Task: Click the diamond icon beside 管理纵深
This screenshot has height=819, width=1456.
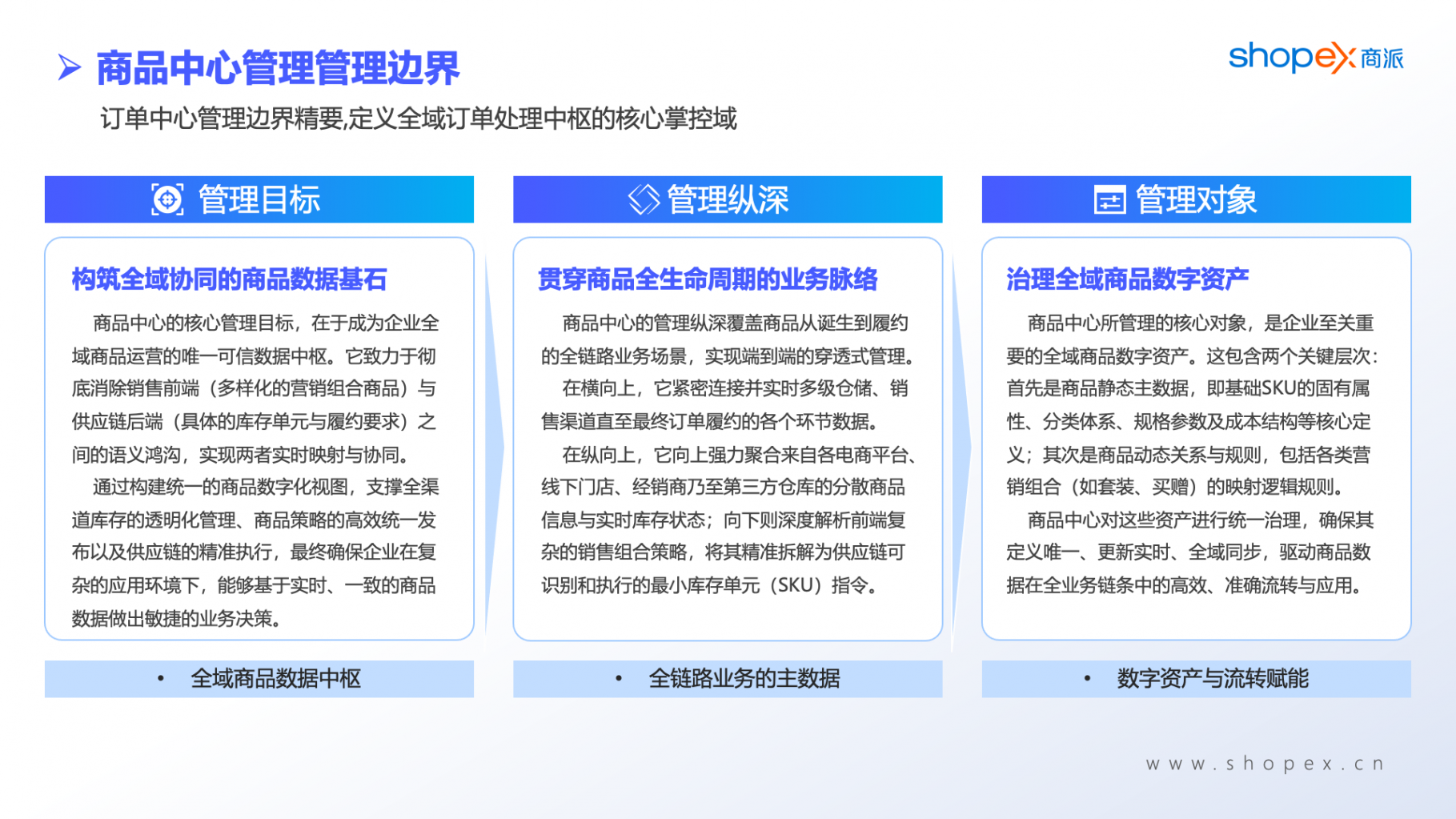Action: (x=644, y=199)
